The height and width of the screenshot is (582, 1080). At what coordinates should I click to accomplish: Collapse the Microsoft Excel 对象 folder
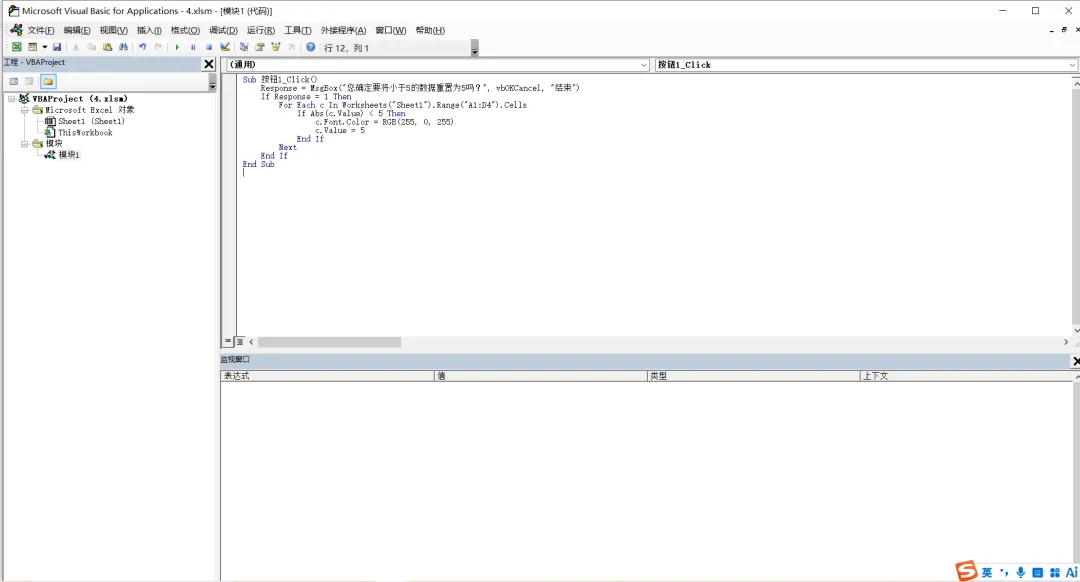pos(25,110)
